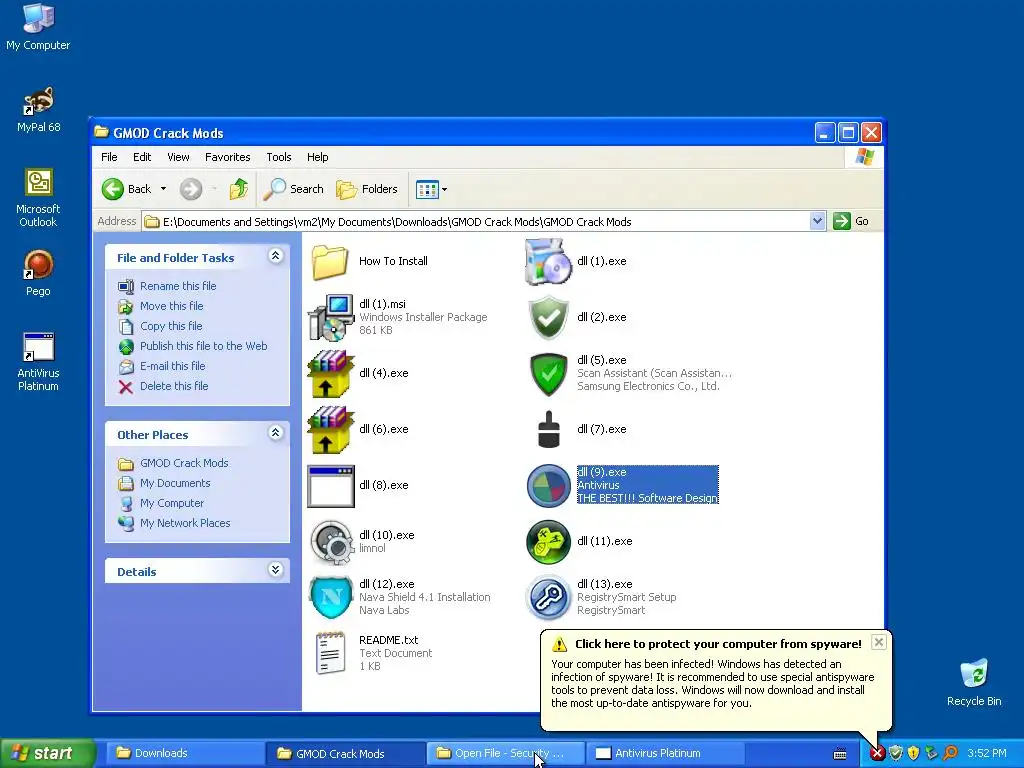Select the dll (6).exe archive icon

330,430
